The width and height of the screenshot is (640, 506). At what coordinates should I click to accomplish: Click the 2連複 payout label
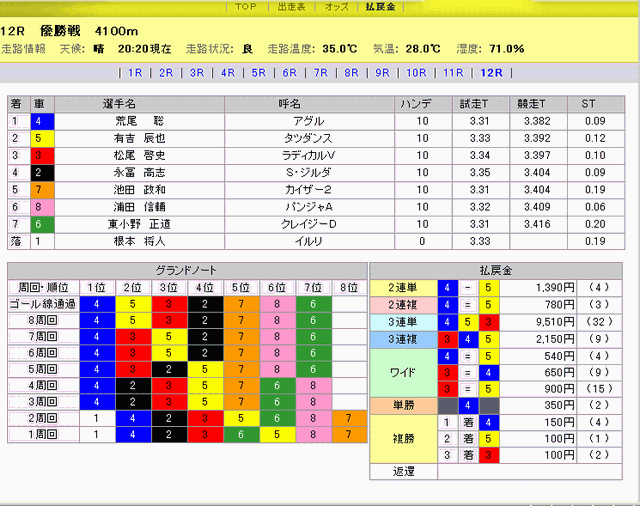[x=403, y=305]
